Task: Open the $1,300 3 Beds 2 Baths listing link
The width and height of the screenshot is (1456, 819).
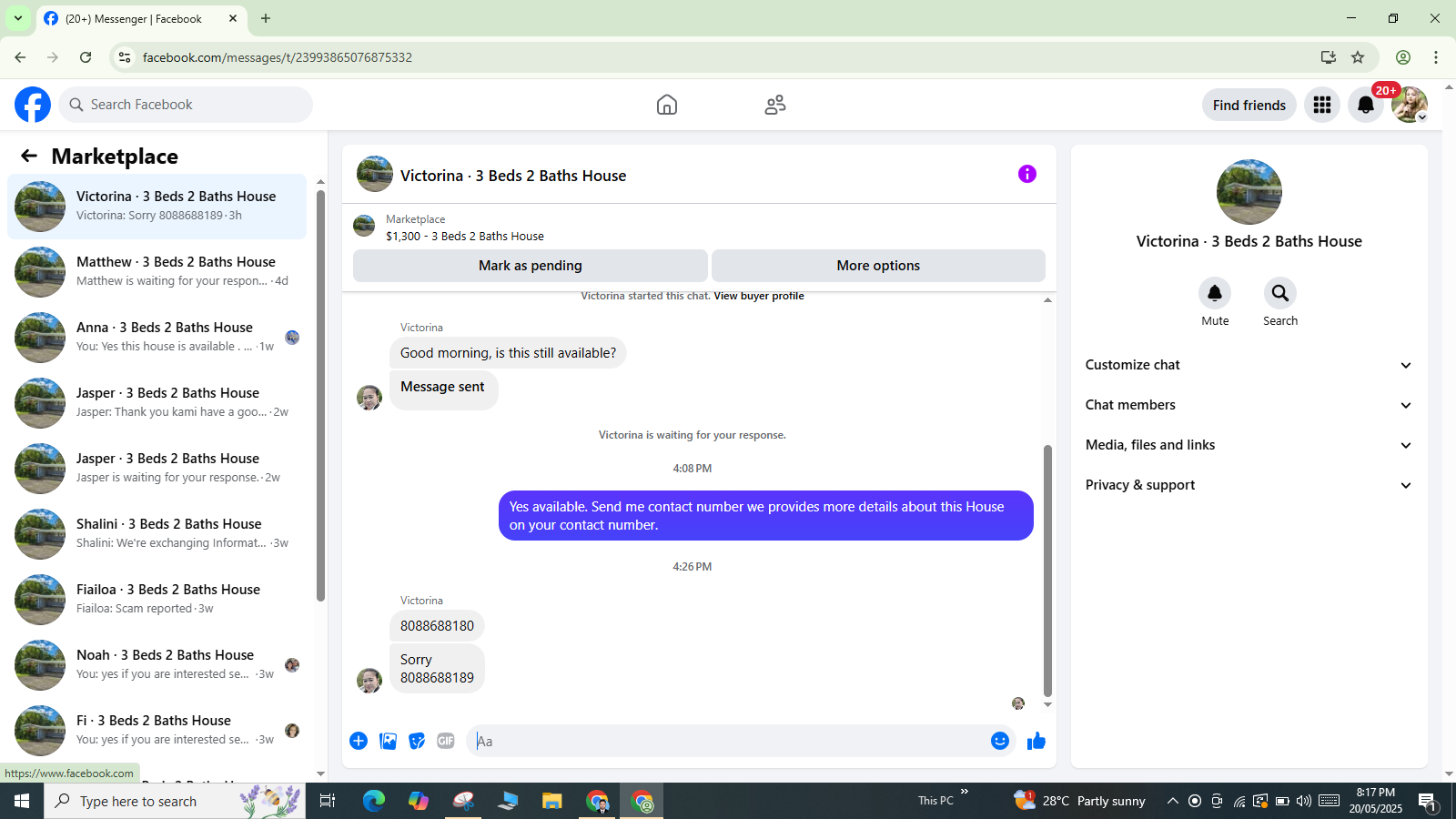Action: (465, 236)
